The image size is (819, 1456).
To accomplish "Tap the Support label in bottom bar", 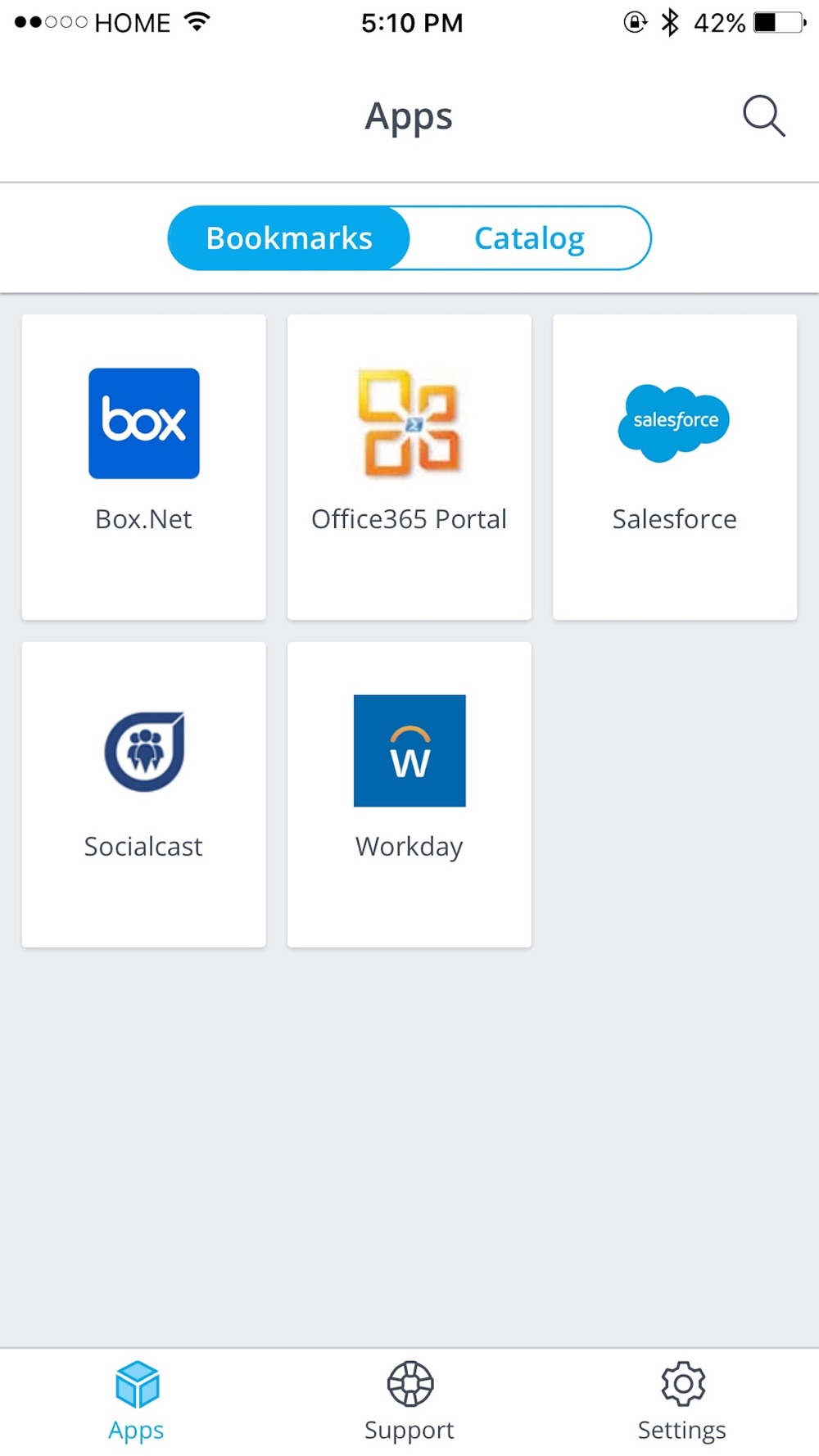I will point(409,1431).
